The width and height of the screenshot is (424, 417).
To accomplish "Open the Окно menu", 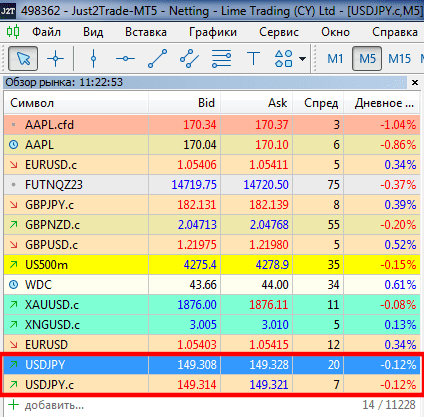I will [x=335, y=32].
